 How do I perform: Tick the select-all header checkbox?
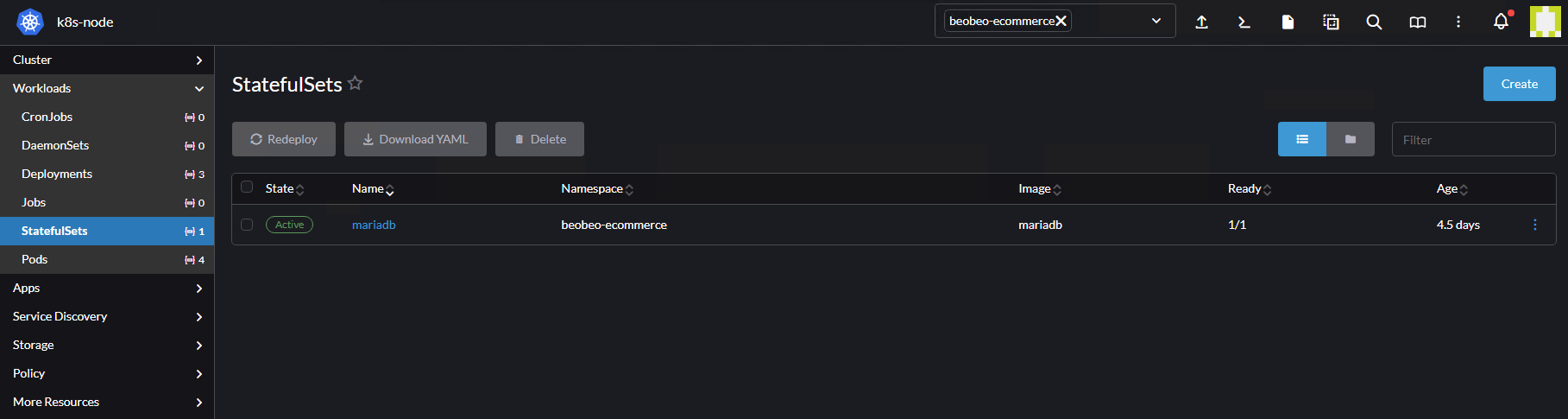click(x=247, y=187)
